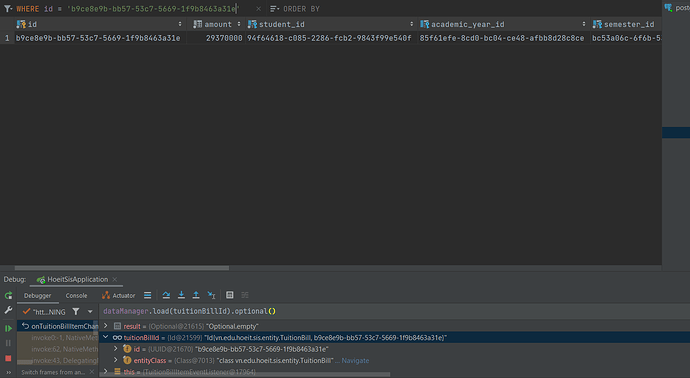The width and height of the screenshot is (690, 378).
Task: Open the Actuator tab
Action: pyautogui.click(x=118, y=296)
